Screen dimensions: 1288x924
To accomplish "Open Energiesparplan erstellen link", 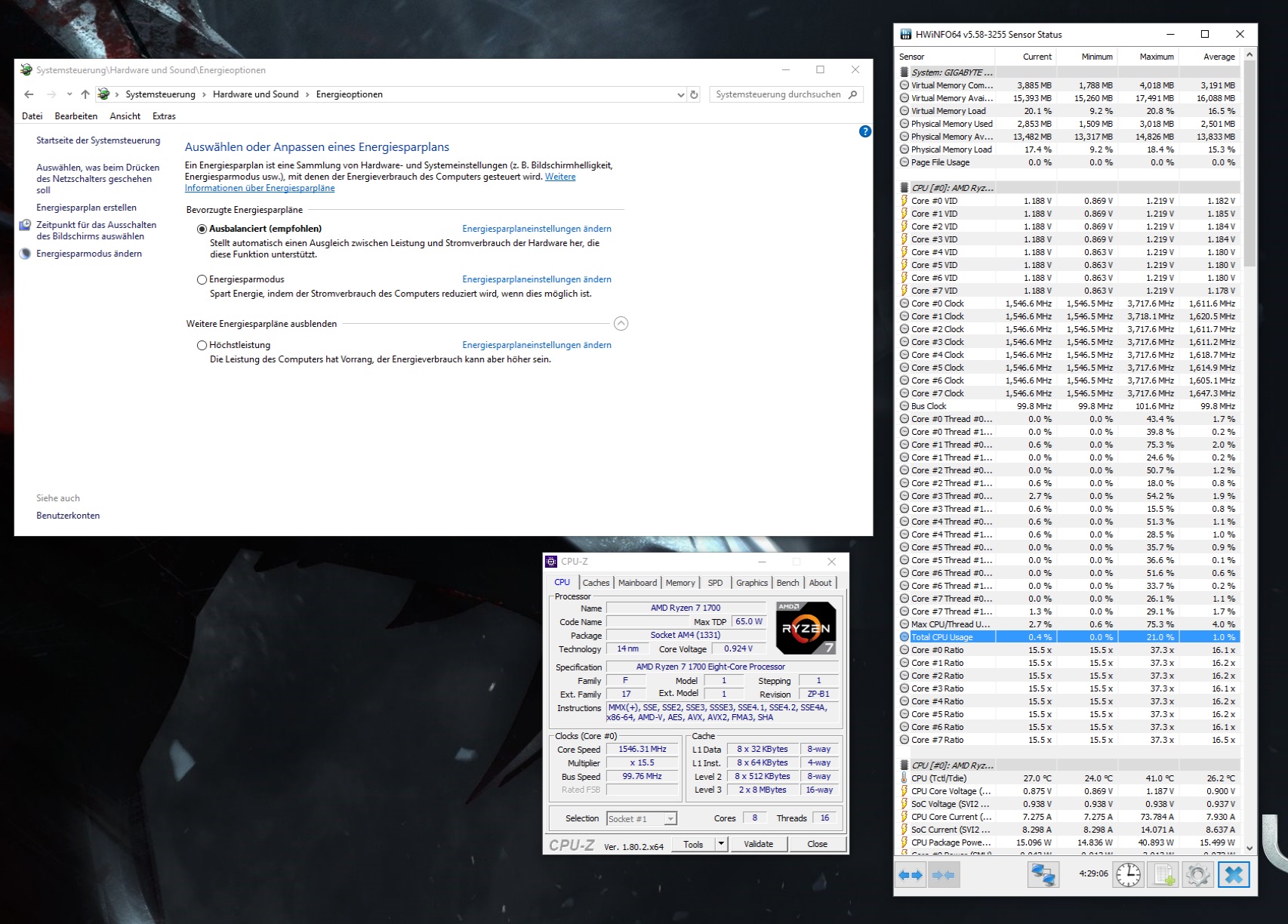I will tap(87, 208).
